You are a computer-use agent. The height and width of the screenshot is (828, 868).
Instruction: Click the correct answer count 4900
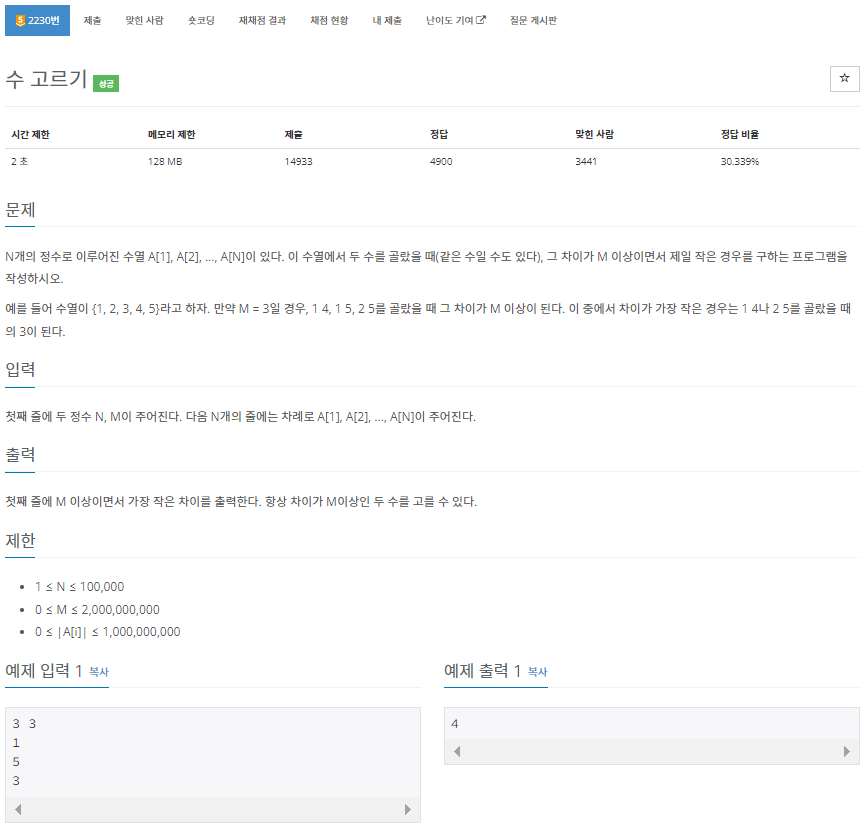coord(441,162)
